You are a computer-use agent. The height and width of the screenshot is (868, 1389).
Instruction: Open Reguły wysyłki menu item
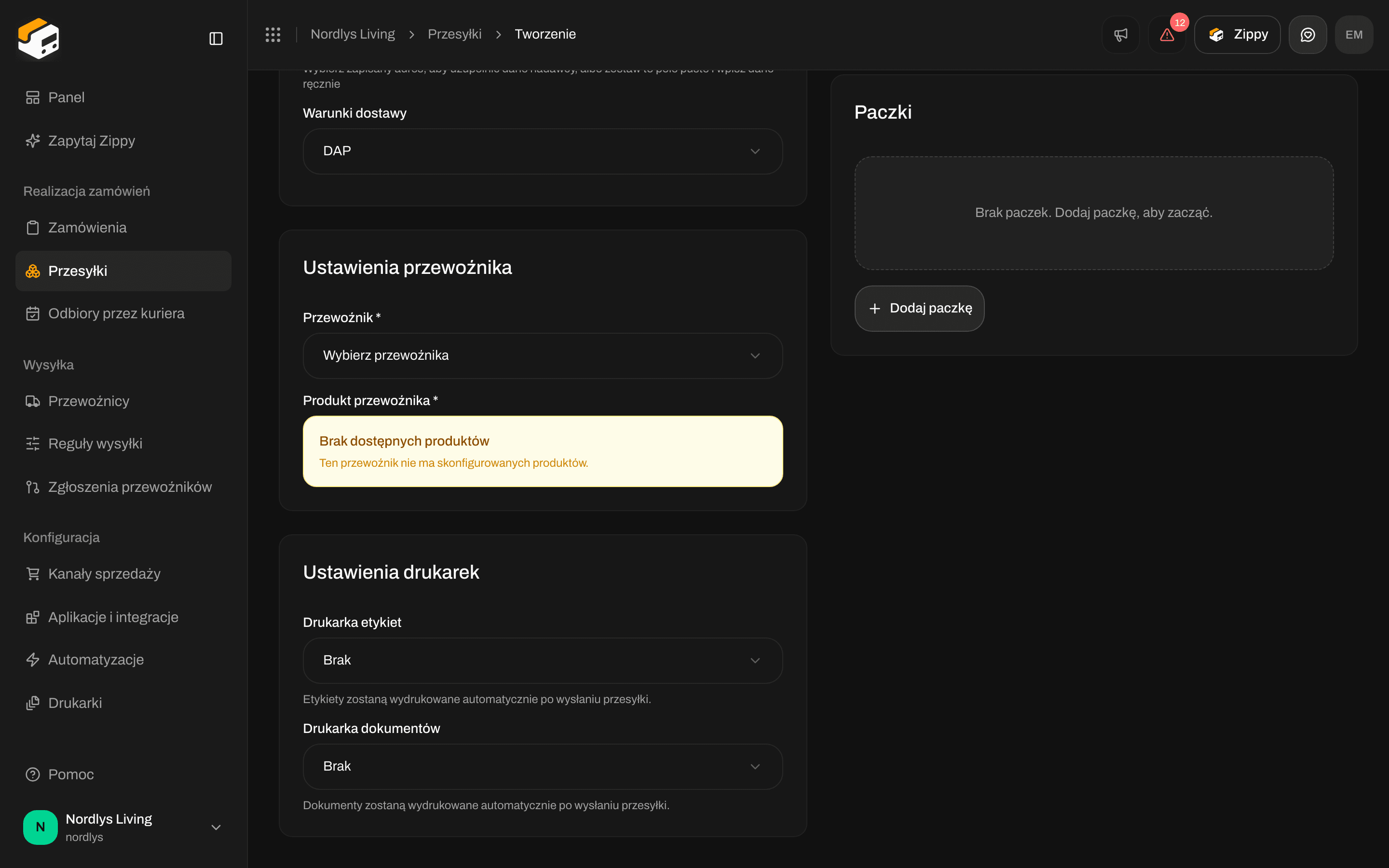click(x=123, y=444)
